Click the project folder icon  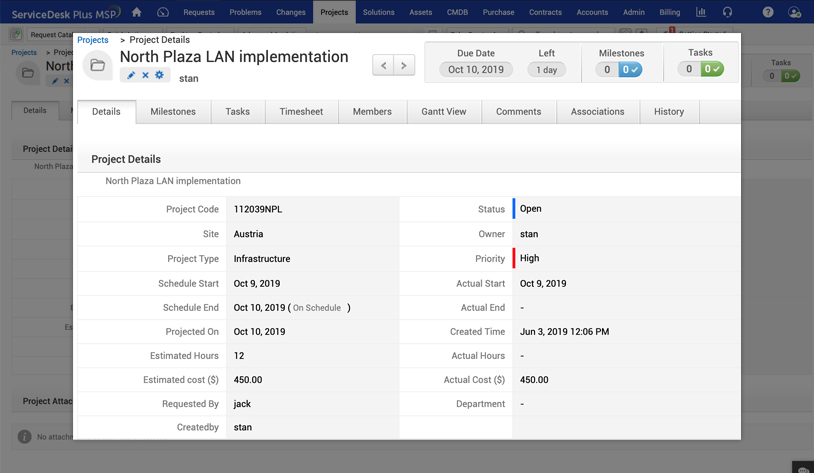tap(97, 66)
